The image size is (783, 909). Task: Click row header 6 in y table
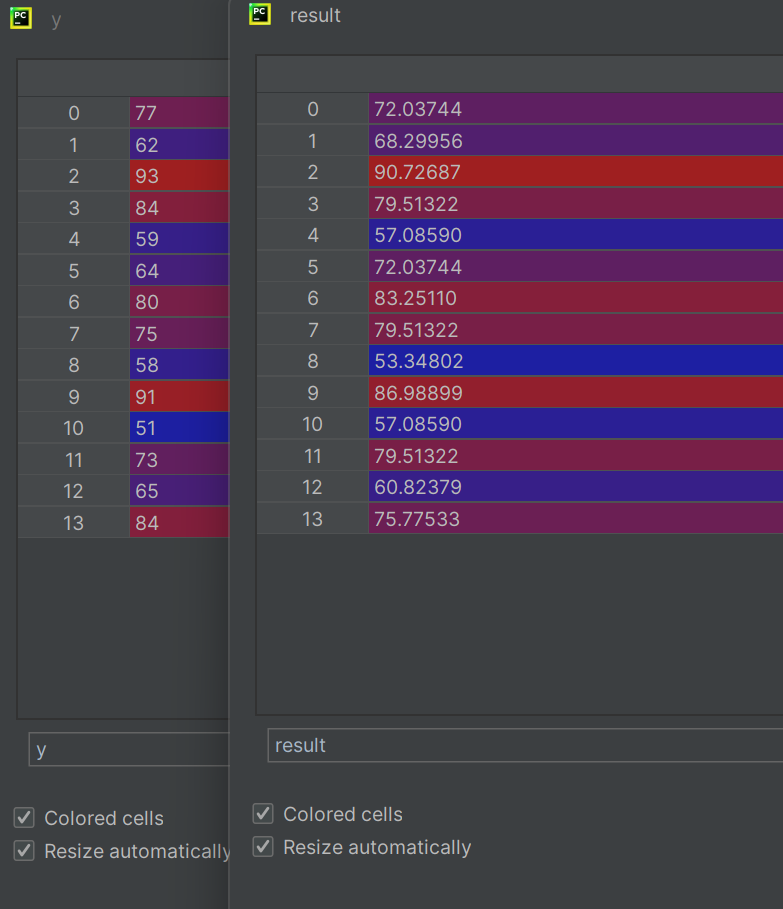coord(74,302)
